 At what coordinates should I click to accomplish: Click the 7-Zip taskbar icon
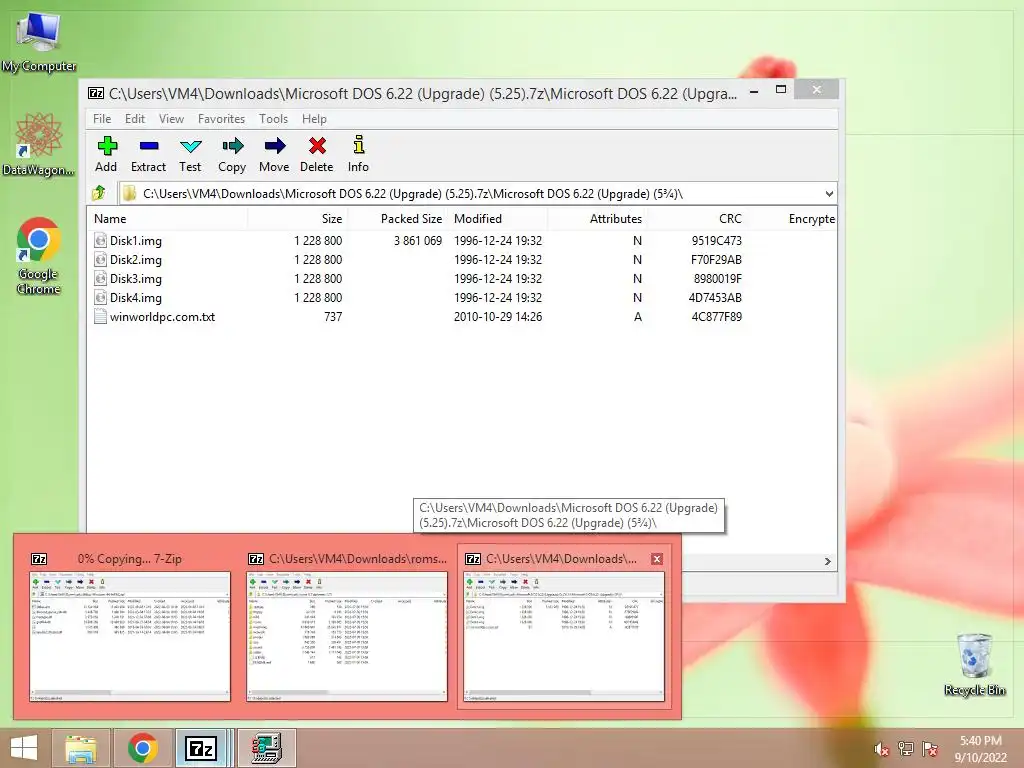tap(201, 748)
